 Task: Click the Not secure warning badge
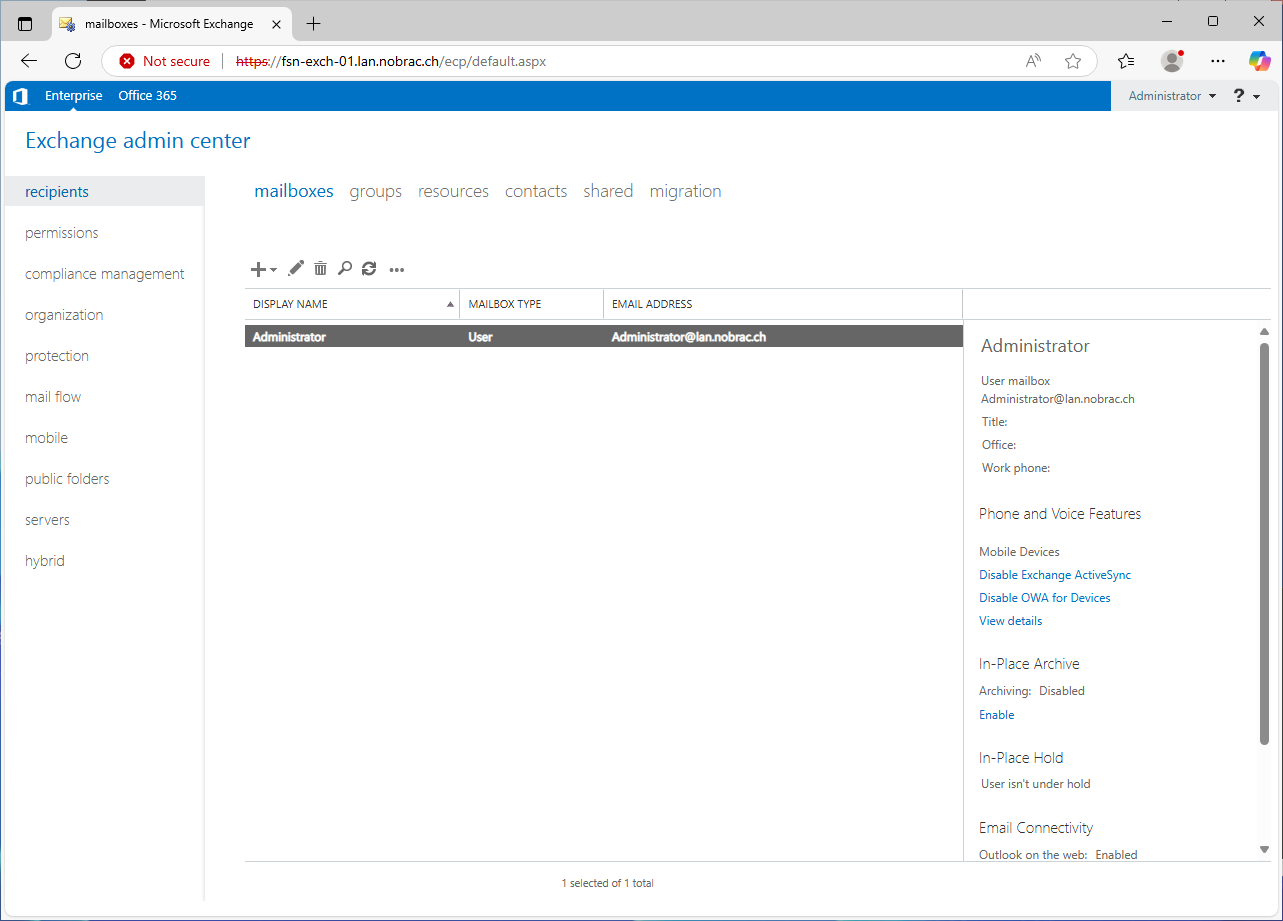(x=165, y=61)
